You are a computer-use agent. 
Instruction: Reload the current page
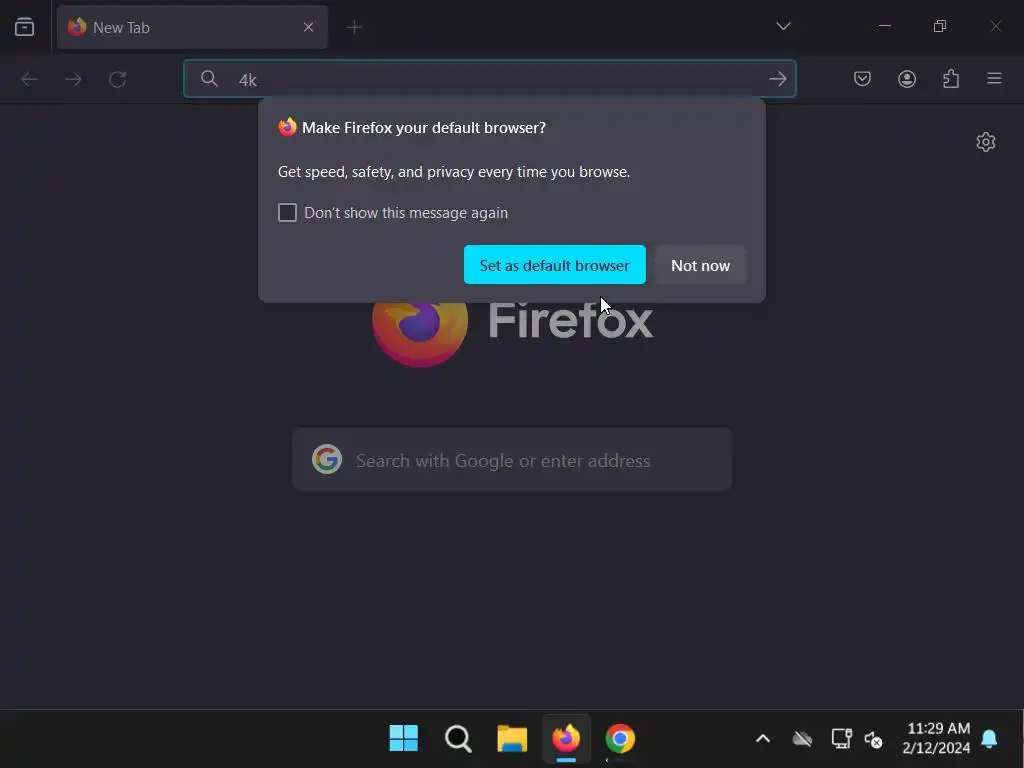[x=118, y=79]
